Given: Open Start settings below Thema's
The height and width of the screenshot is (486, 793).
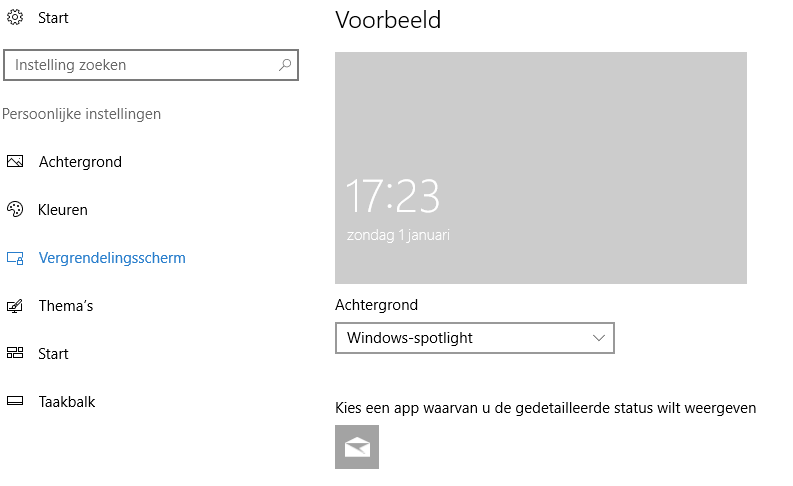Looking at the screenshot, I should [x=53, y=354].
